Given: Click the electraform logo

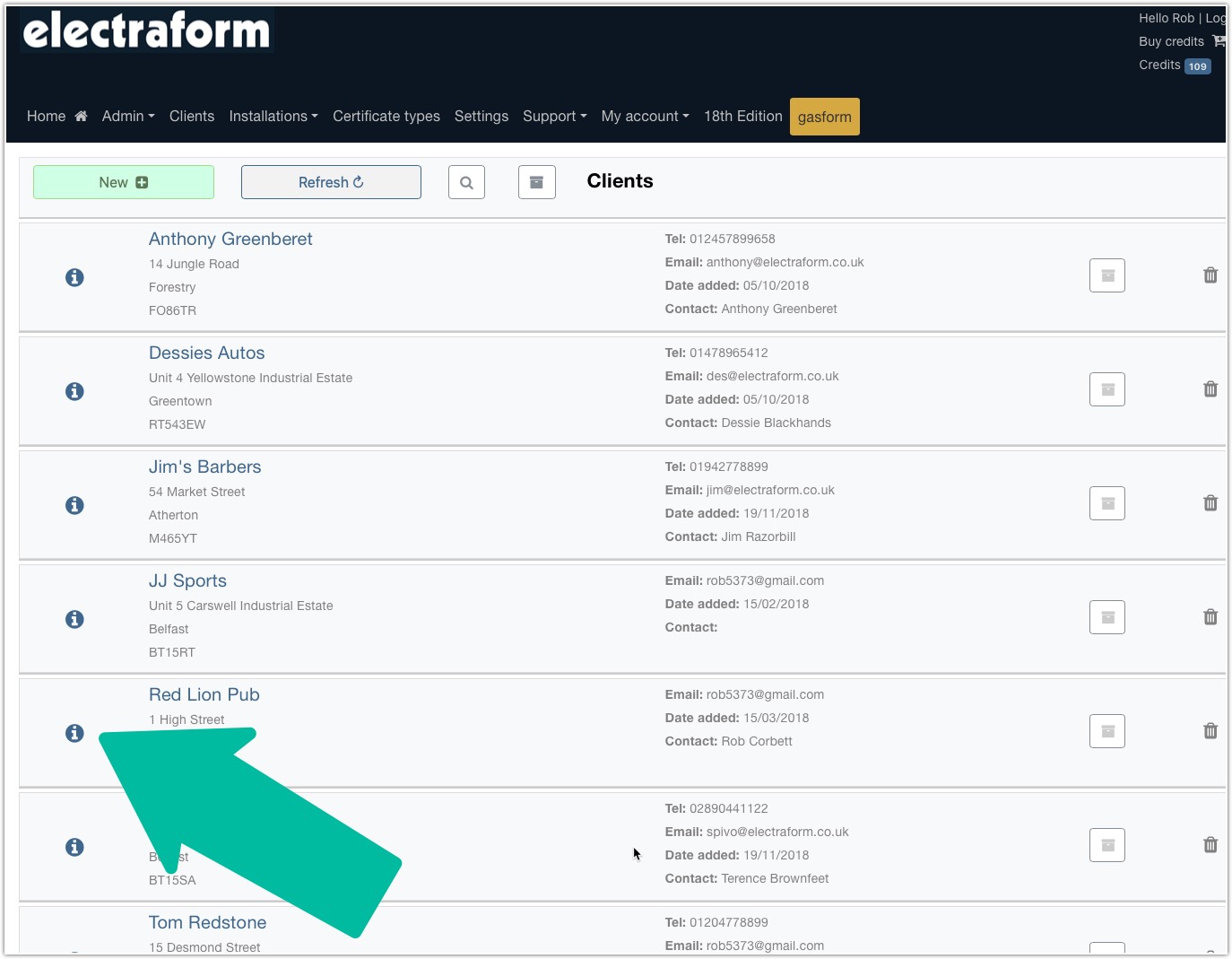Looking at the screenshot, I should [x=146, y=31].
